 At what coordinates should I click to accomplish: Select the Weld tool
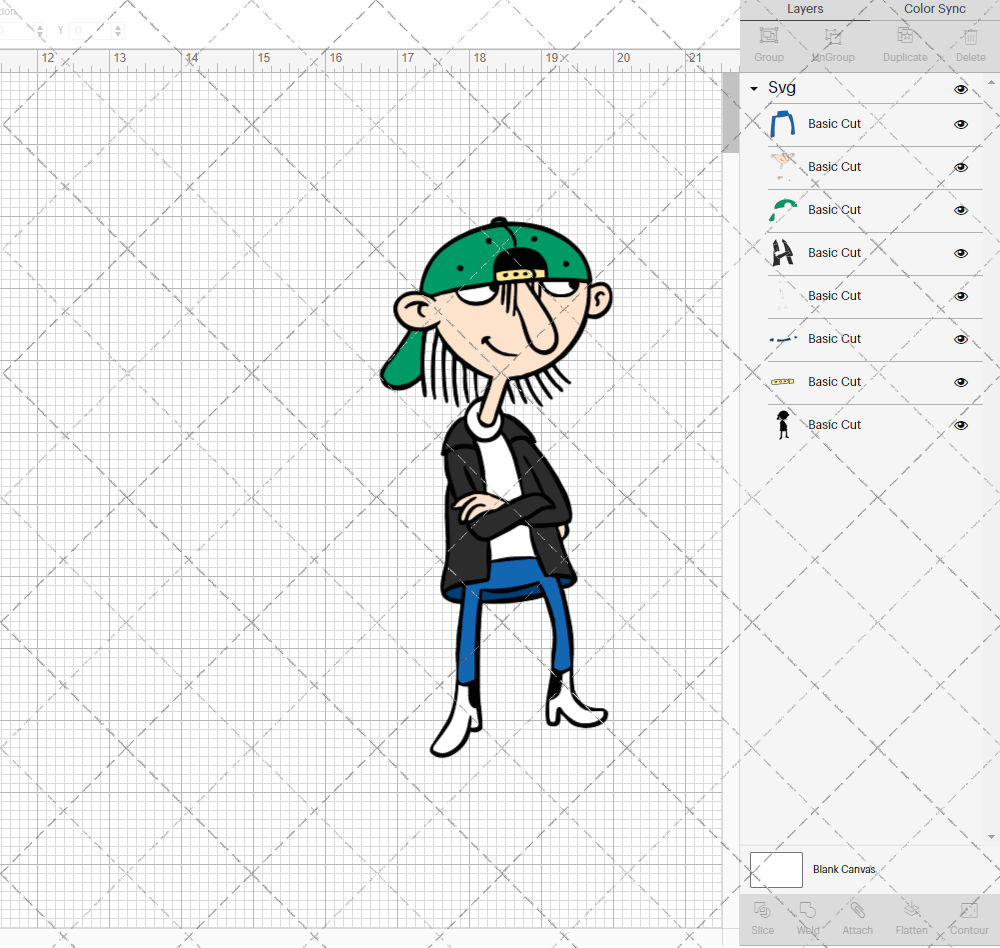tap(807, 910)
